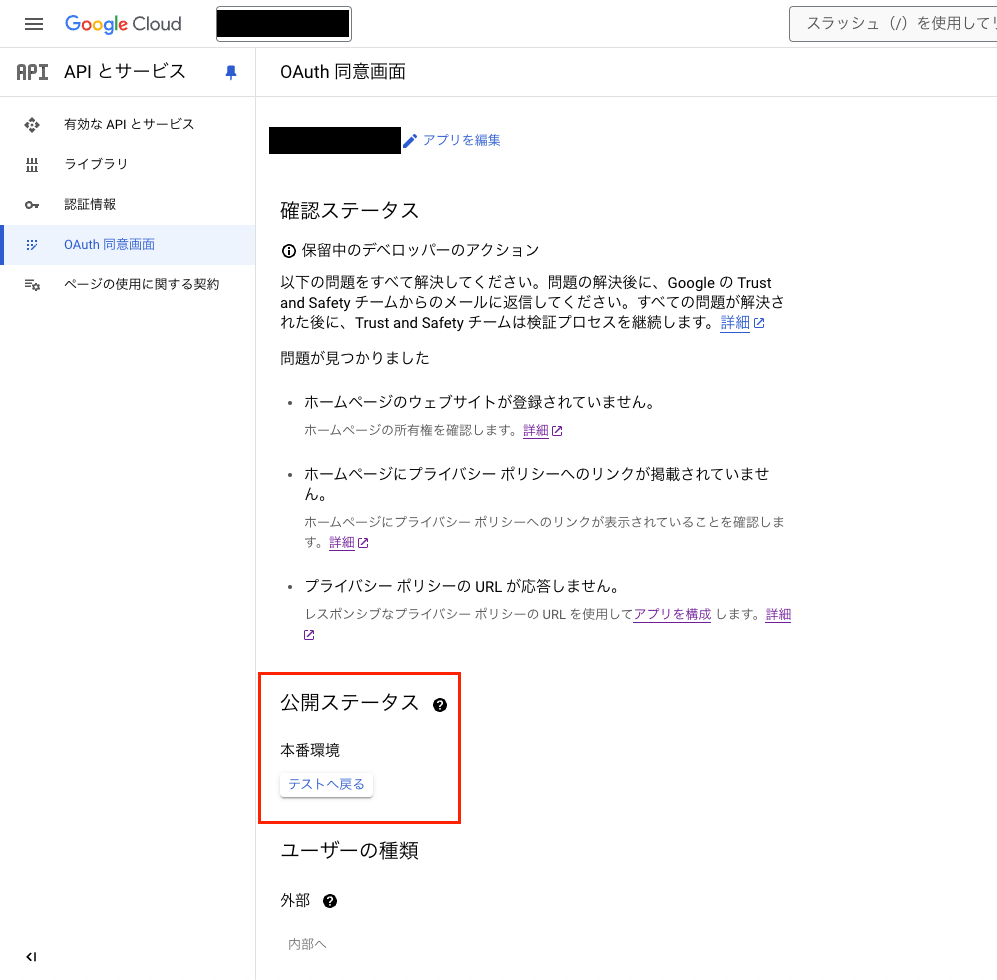Image resolution: width=997 pixels, height=980 pixels.
Task: Click the pencil icon beside アプリを編集
Action: (410, 141)
